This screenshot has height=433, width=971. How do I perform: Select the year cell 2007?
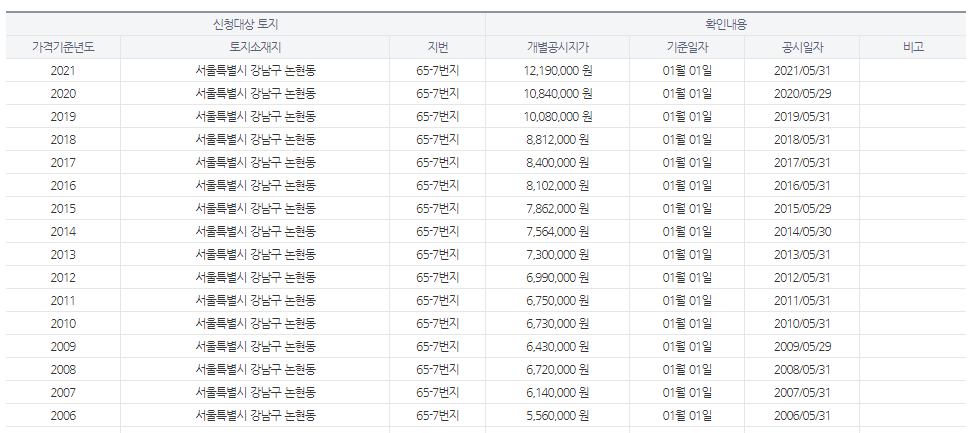(63, 393)
